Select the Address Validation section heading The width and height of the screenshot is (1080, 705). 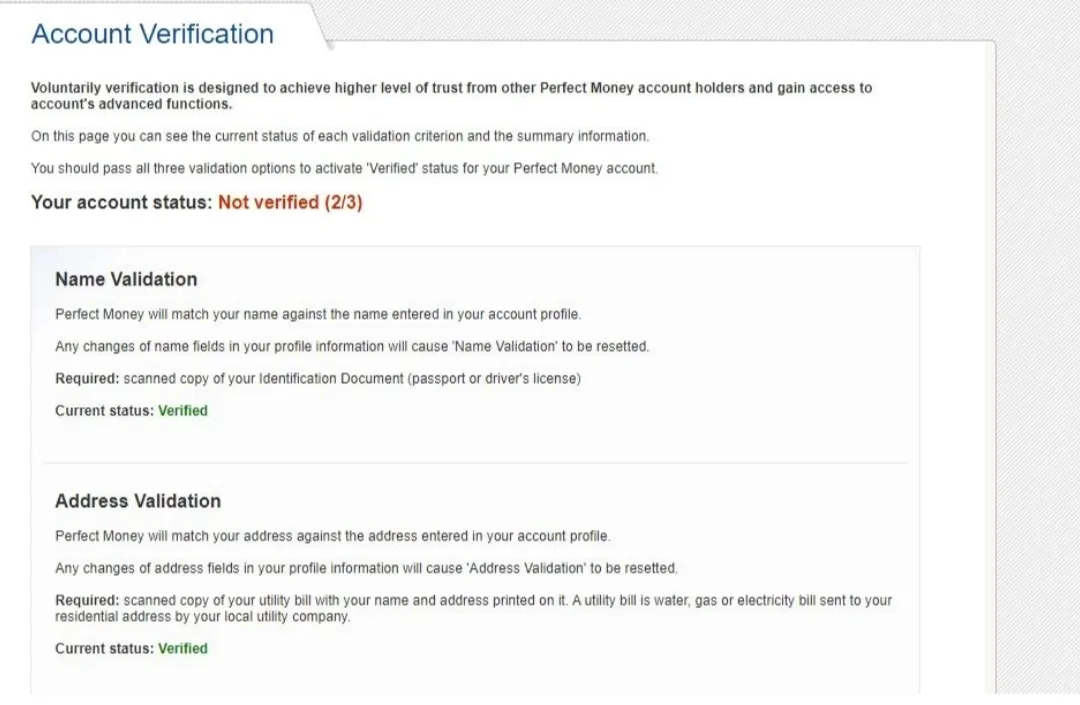click(x=138, y=501)
